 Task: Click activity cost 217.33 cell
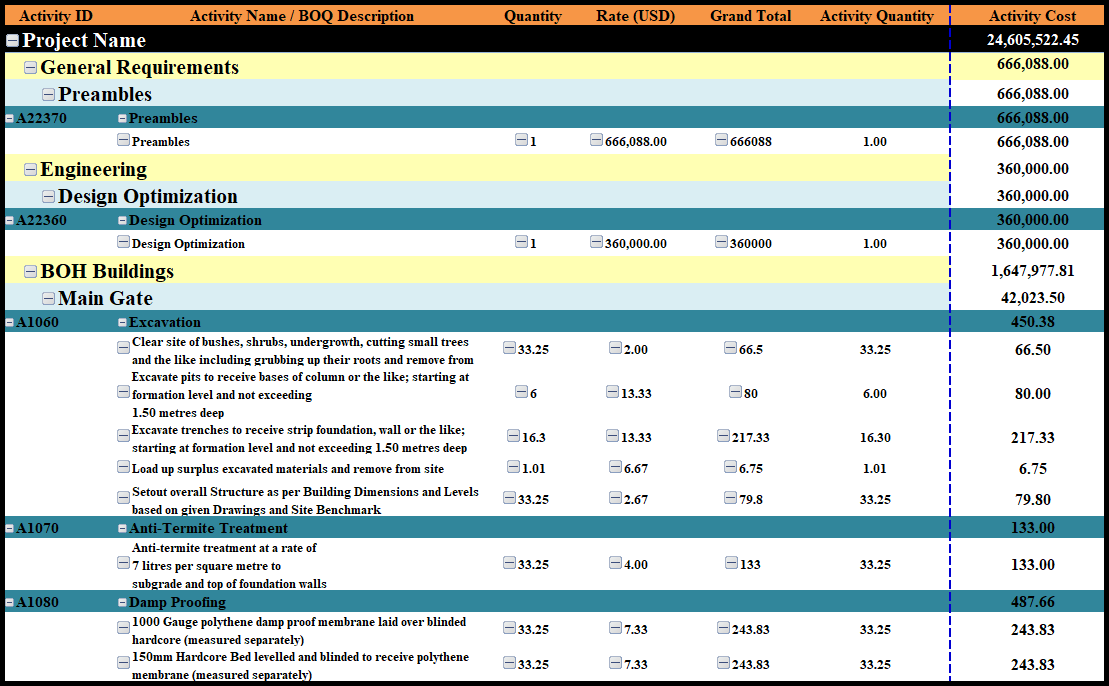coord(1033,438)
